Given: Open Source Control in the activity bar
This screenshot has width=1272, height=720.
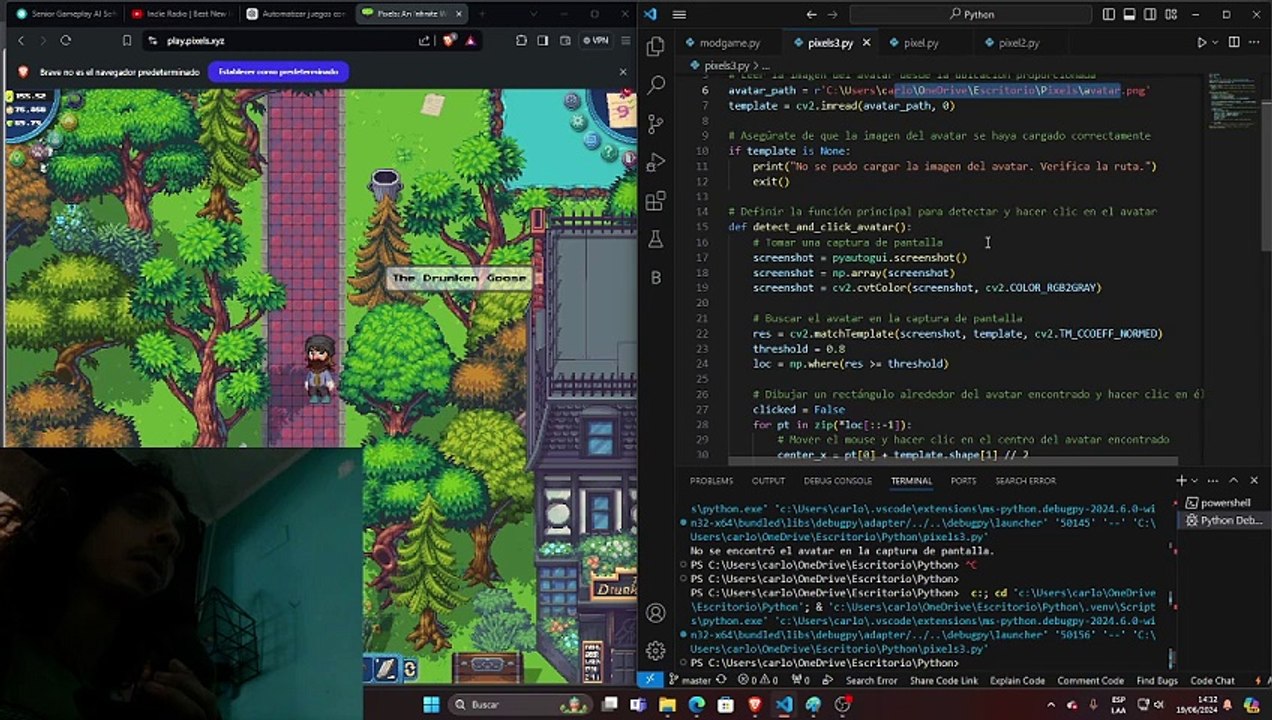Looking at the screenshot, I should [656, 124].
